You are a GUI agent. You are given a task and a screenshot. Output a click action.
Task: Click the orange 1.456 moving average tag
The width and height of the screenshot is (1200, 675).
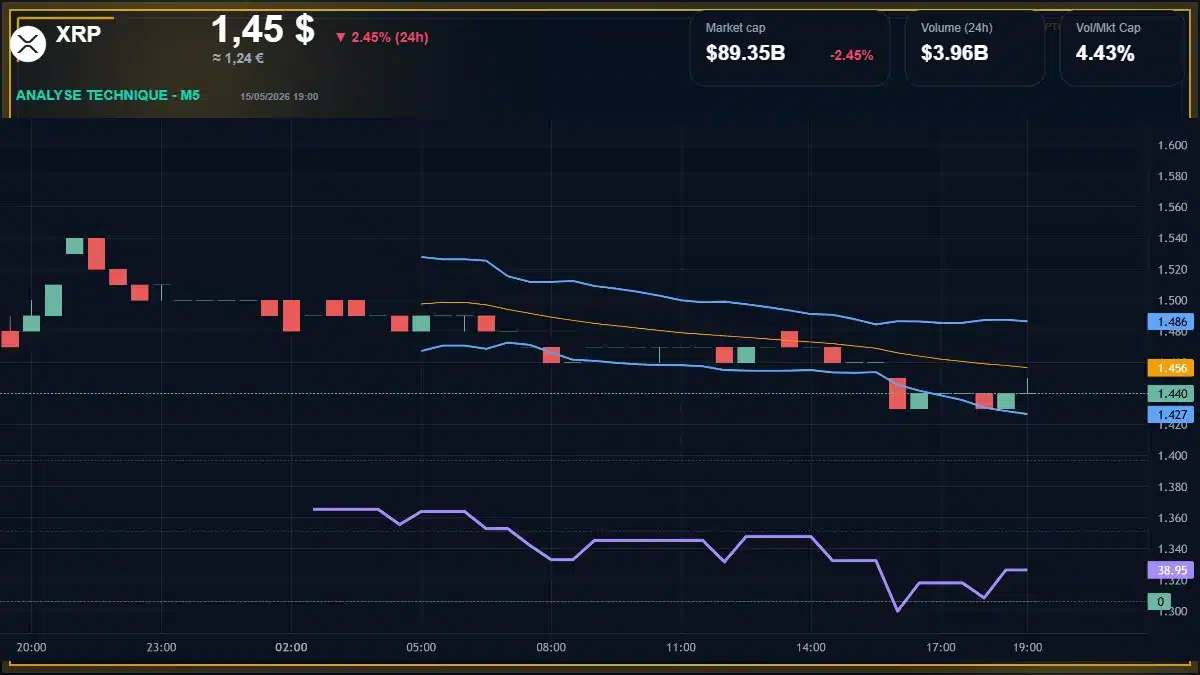1171,368
